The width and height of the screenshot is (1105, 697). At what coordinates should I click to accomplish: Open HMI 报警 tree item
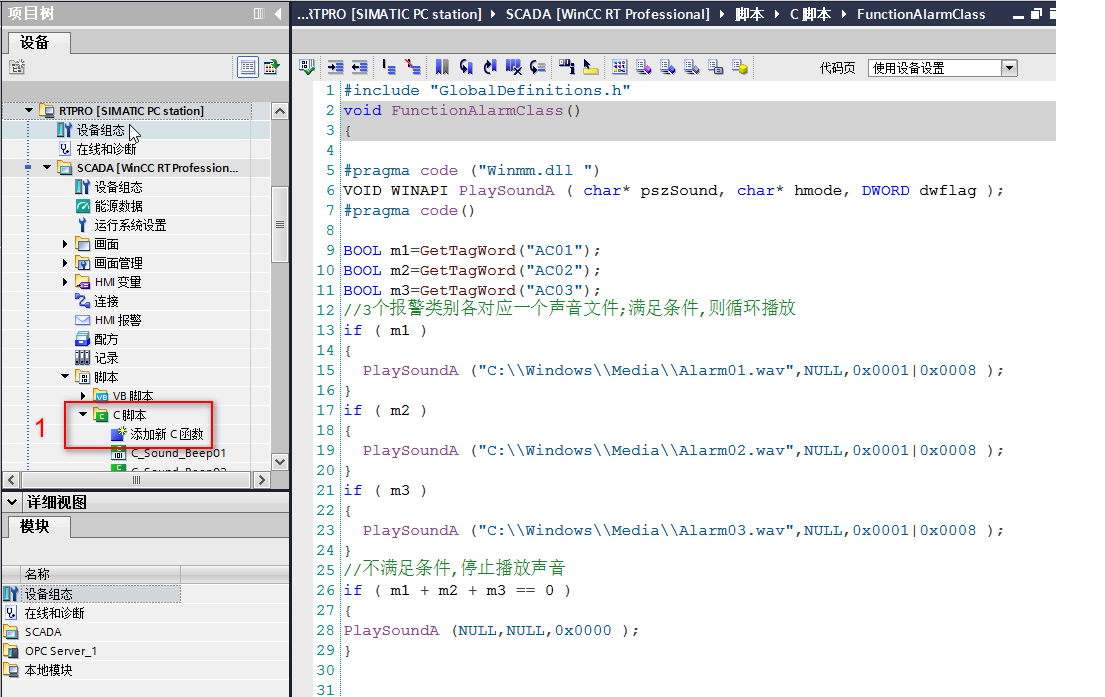click(118, 320)
